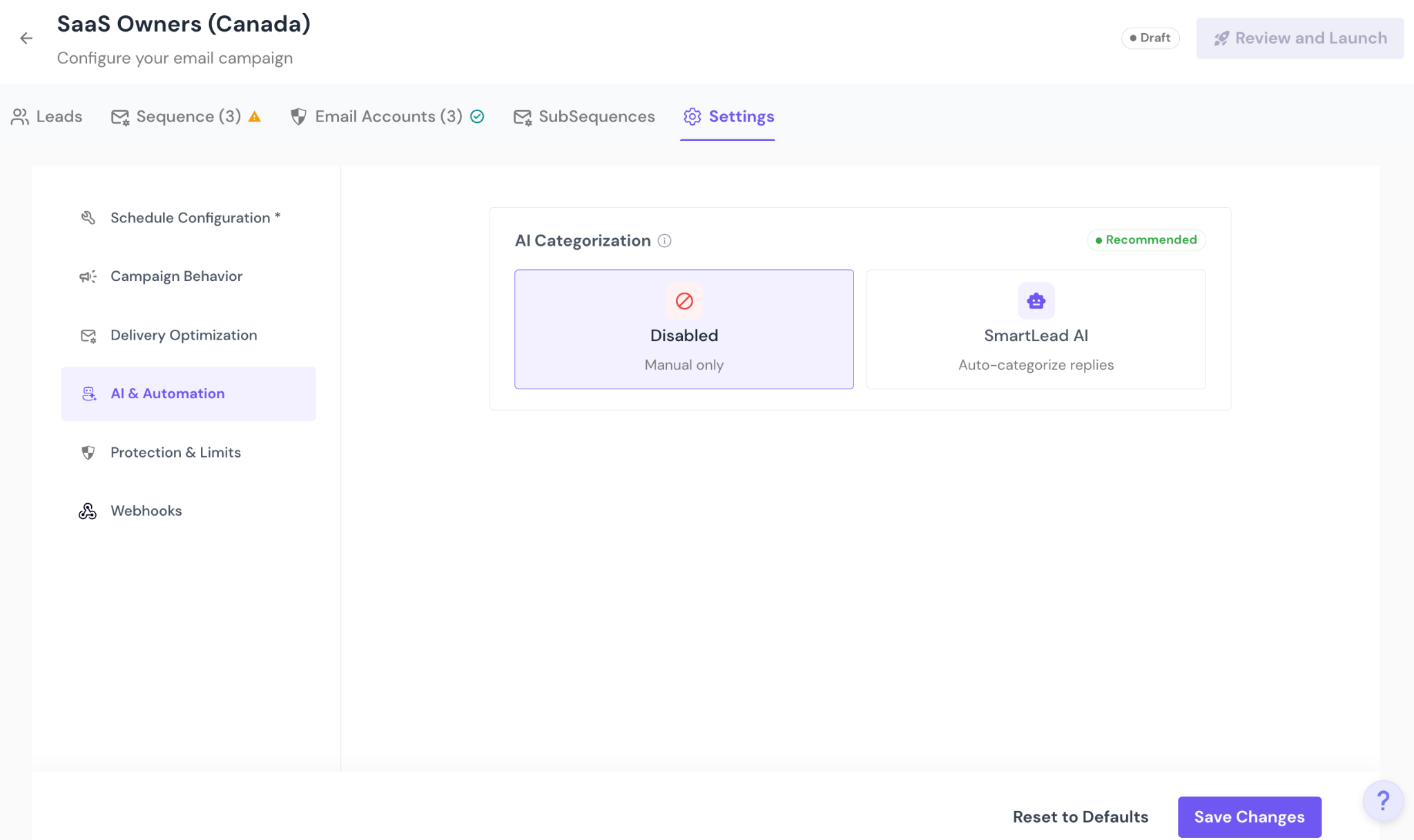Screen dimensions: 1414x840
Task: Open the Leads tab
Action: coord(47,117)
